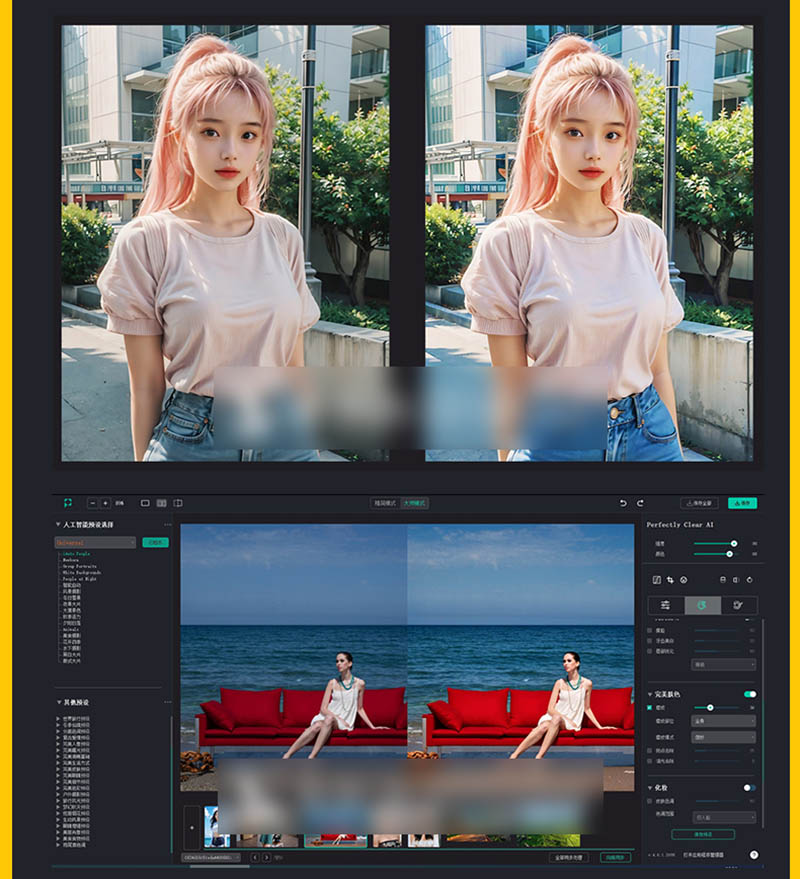
Task: Open the Universal preset group dropdown
Action: 95,543
